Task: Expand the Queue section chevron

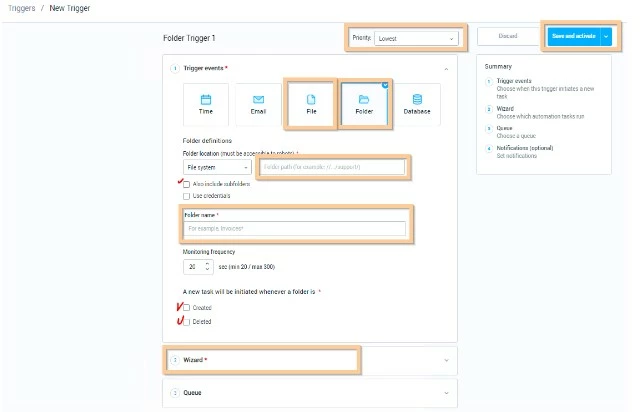Action: point(447,393)
